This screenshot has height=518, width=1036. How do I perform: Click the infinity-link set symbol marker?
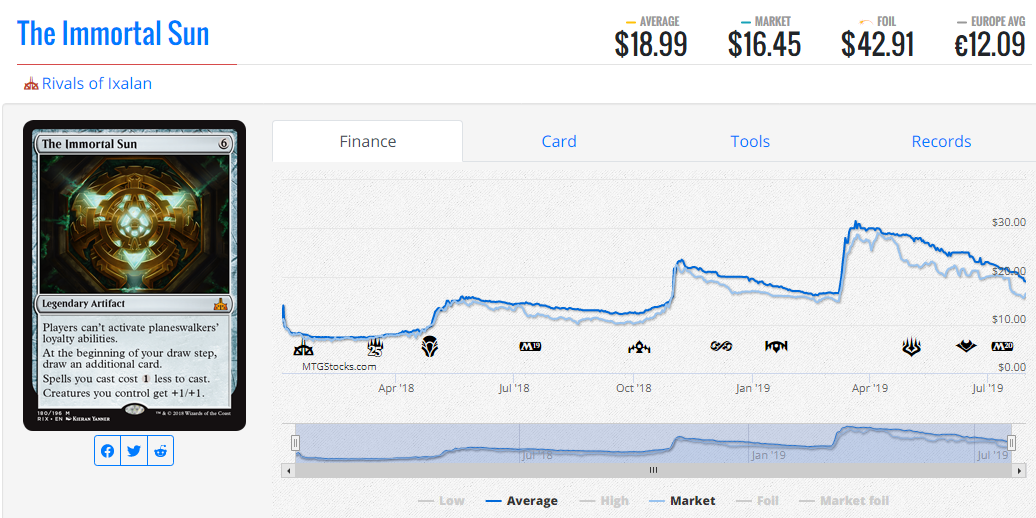(721, 346)
